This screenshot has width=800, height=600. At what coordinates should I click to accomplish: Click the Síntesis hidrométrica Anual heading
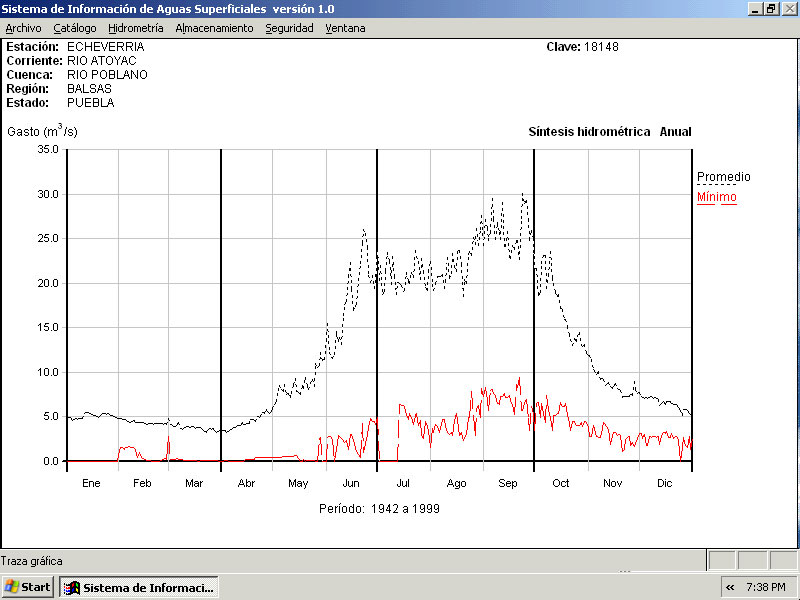point(609,132)
